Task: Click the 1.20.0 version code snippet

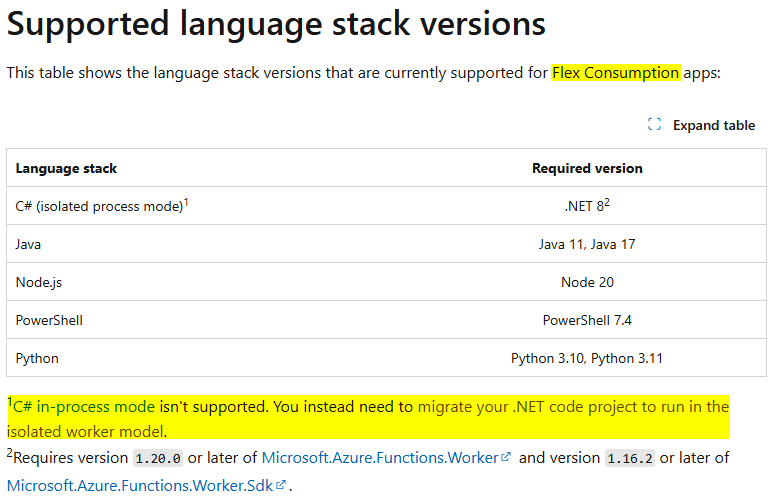Action: click(159, 458)
